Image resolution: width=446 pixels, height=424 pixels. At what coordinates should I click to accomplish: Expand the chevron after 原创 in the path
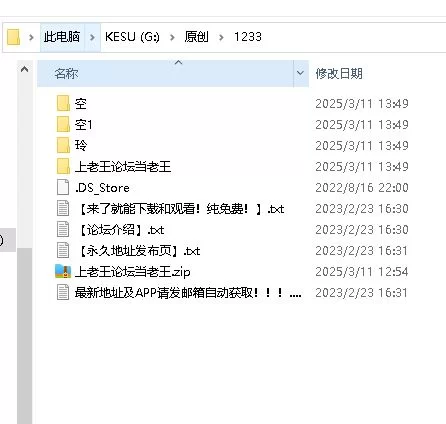pyautogui.click(x=221, y=37)
